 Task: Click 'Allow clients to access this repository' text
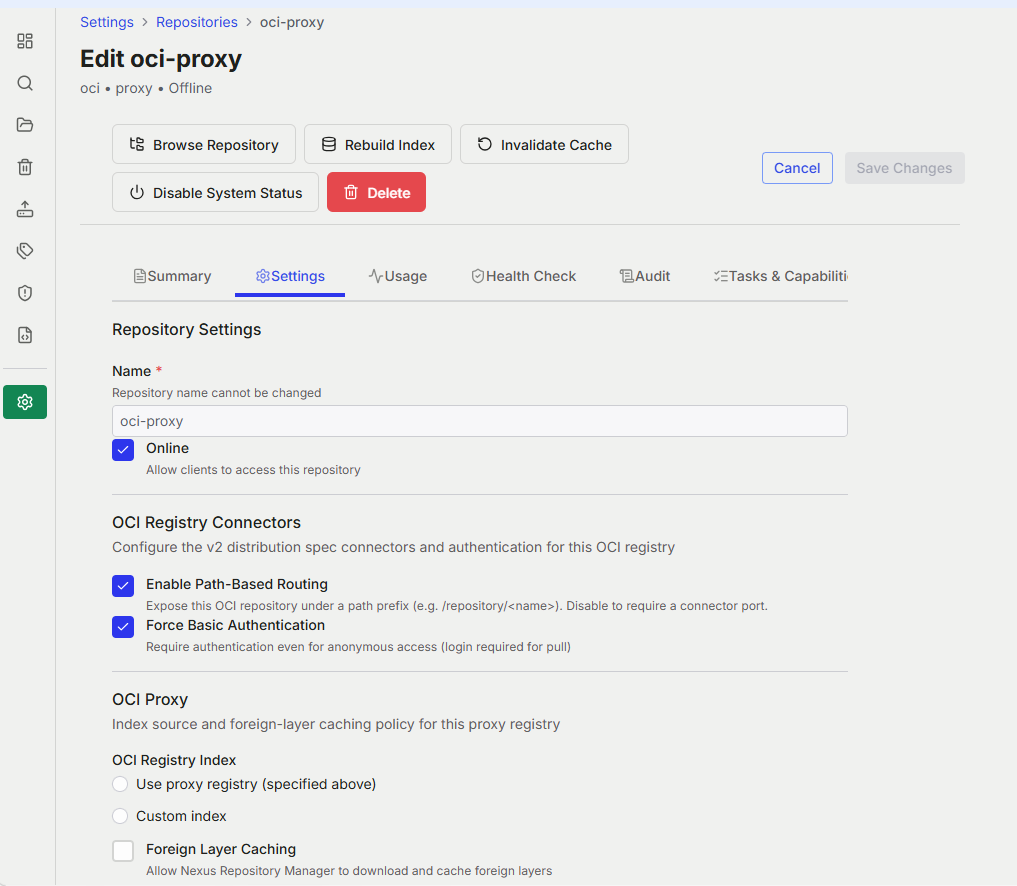(x=253, y=470)
